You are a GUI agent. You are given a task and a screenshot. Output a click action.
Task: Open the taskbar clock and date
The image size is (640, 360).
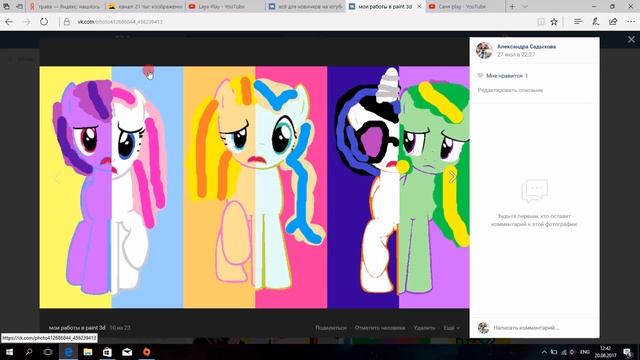pyautogui.click(x=605, y=352)
